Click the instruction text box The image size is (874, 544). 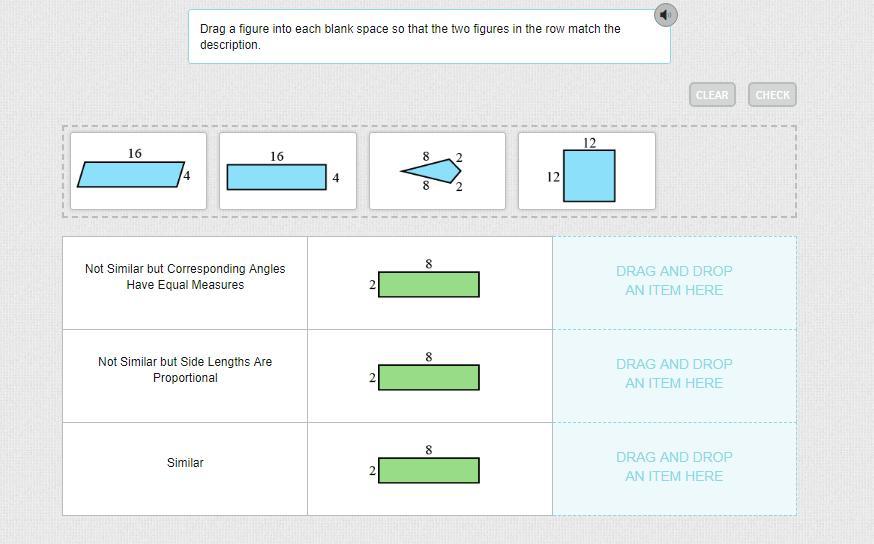pos(429,37)
